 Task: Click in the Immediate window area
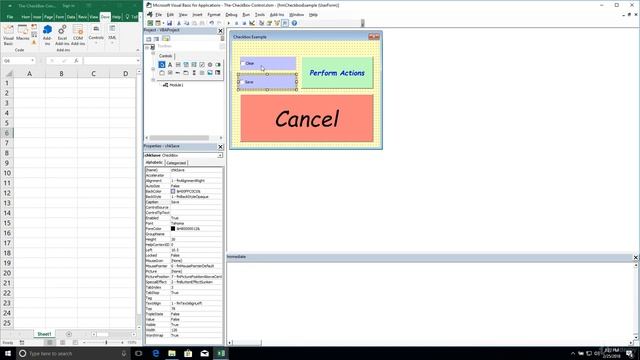click(x=429, y=300)
